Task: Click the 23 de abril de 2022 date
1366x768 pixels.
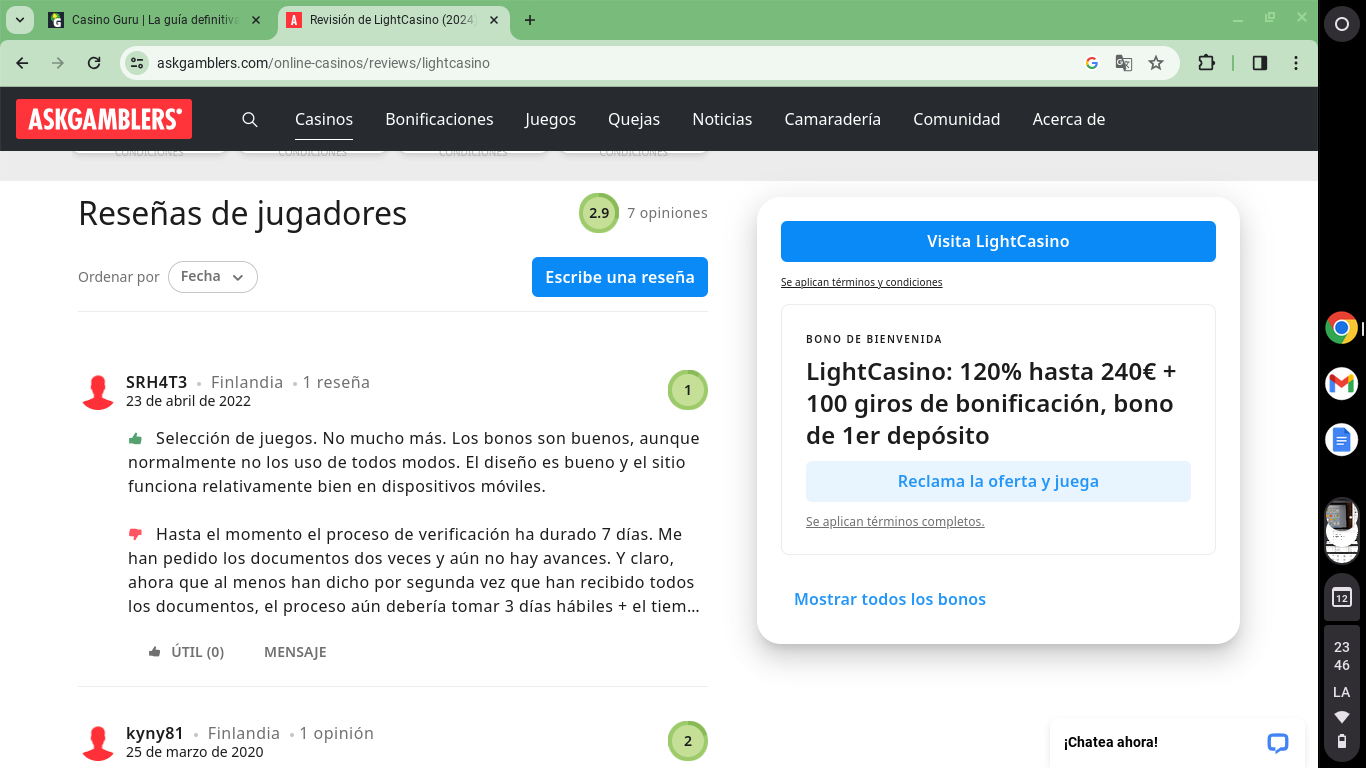Action: click(x=188, y=401)
